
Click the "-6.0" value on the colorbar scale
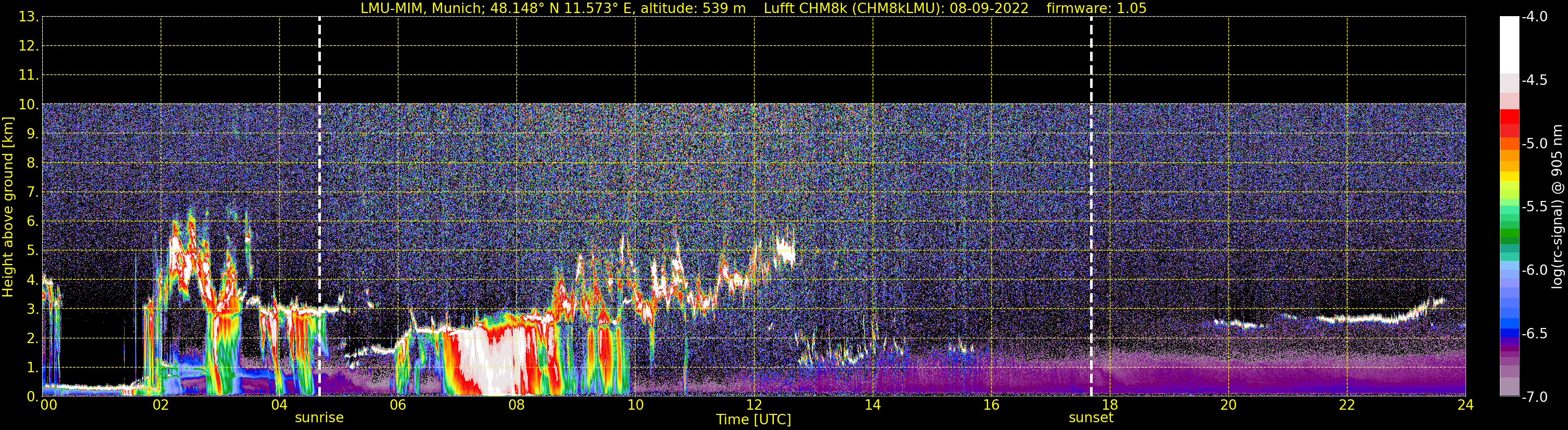[1534, 270]
